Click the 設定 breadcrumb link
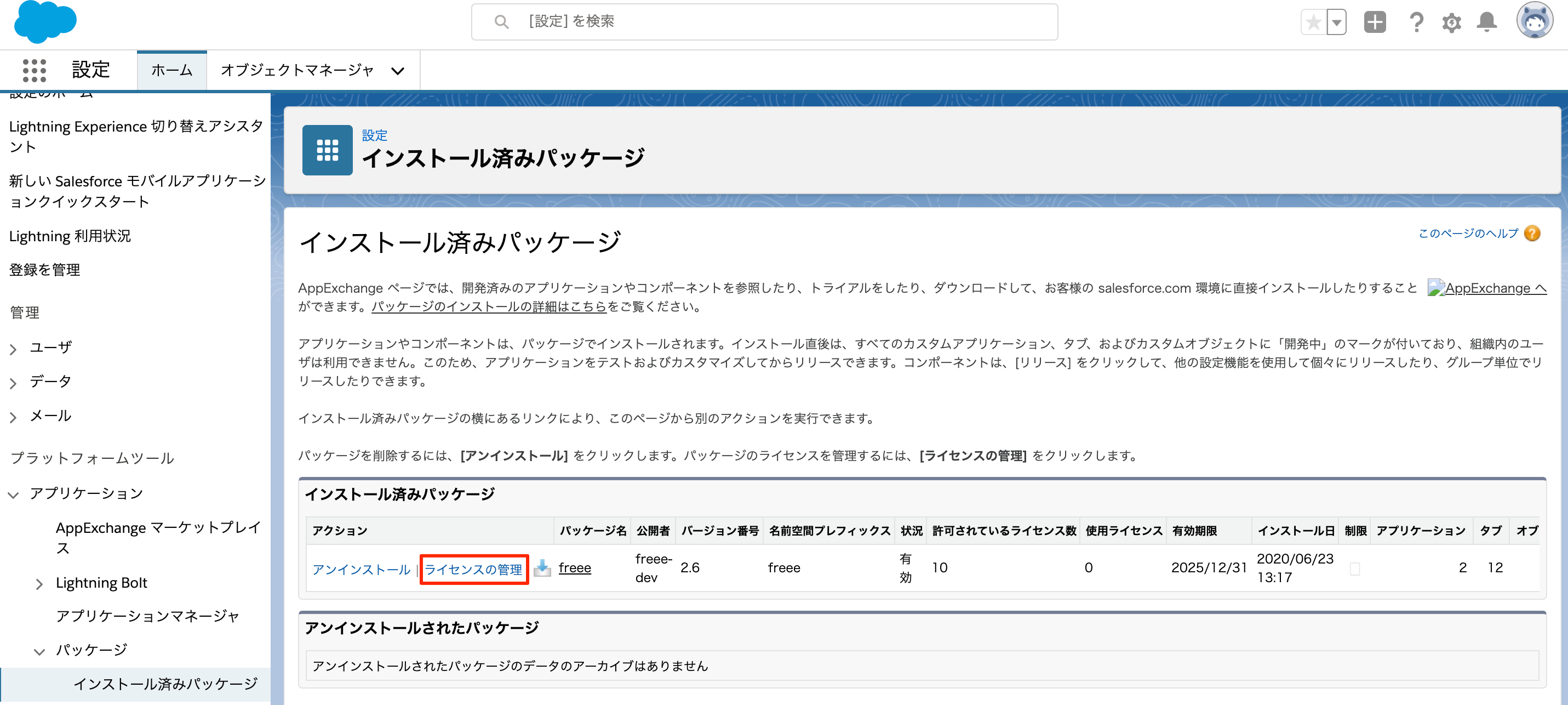The image size is (1568, 705). [374, 135]
